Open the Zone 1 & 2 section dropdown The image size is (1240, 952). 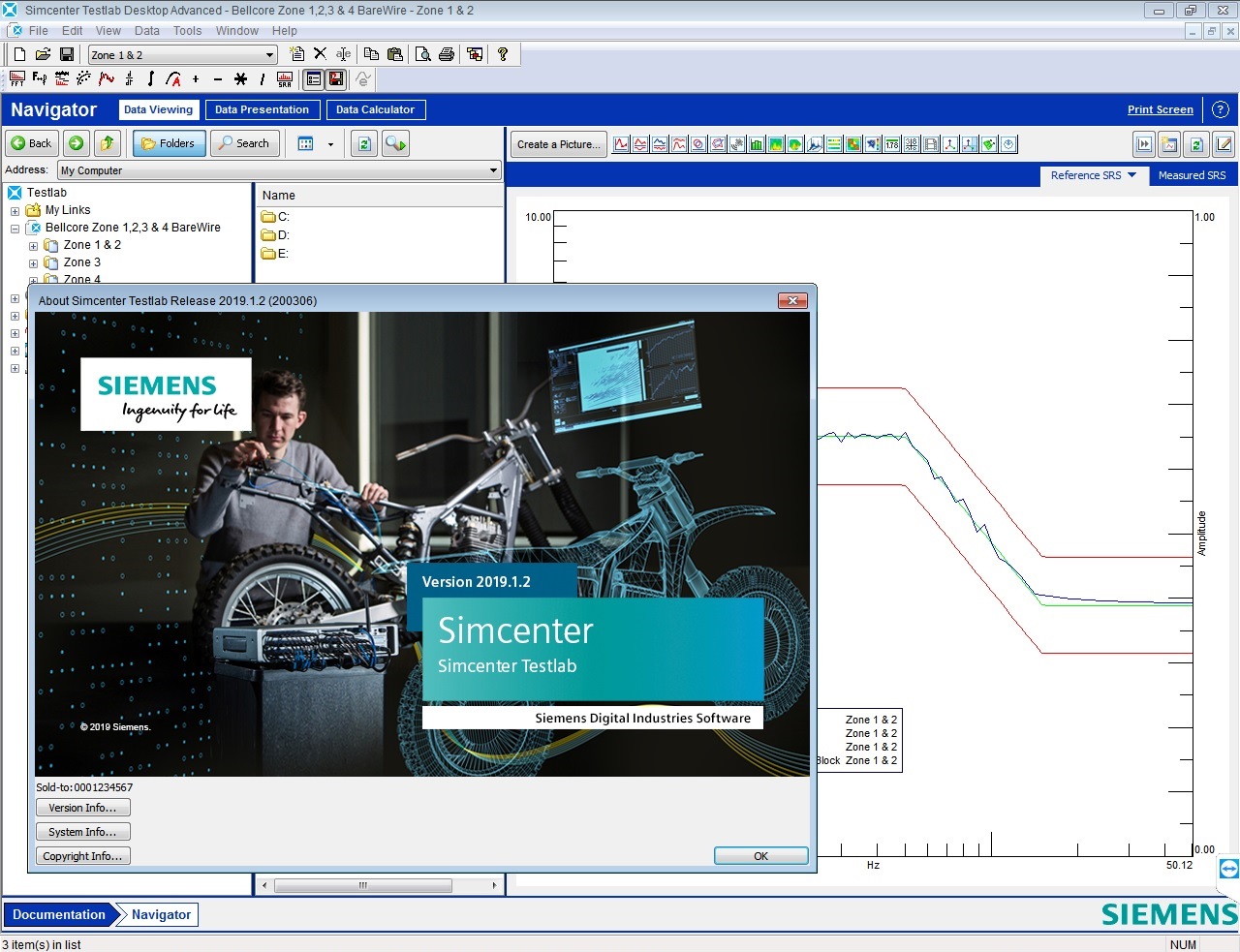coord(269,55)
